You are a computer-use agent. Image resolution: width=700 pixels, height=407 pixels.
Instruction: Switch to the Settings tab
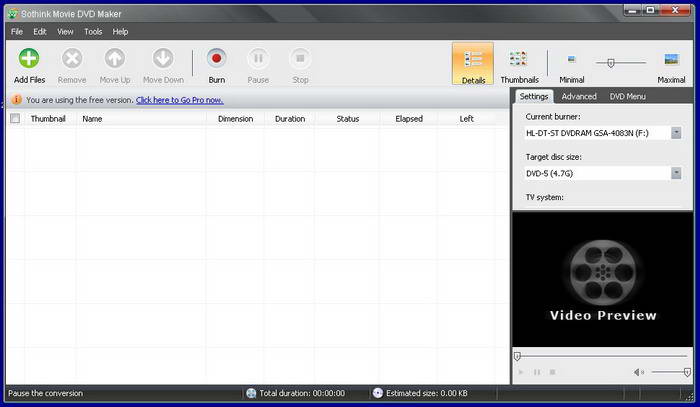(533, 96)
